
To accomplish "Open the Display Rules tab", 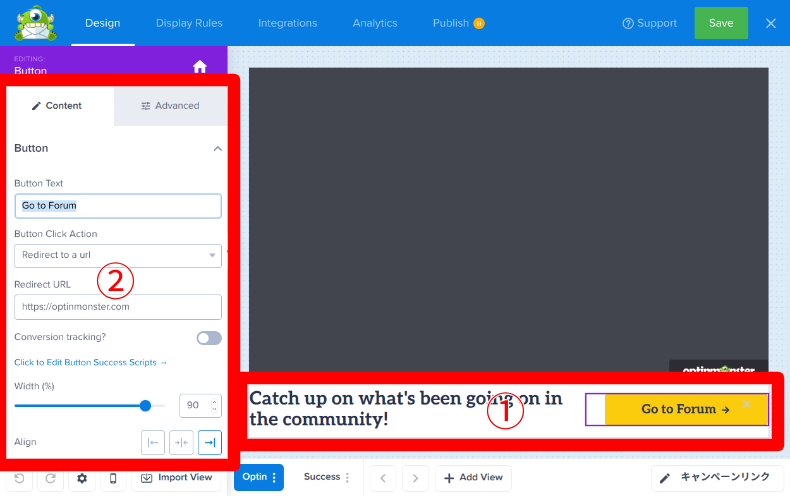I will coord(189,23).
